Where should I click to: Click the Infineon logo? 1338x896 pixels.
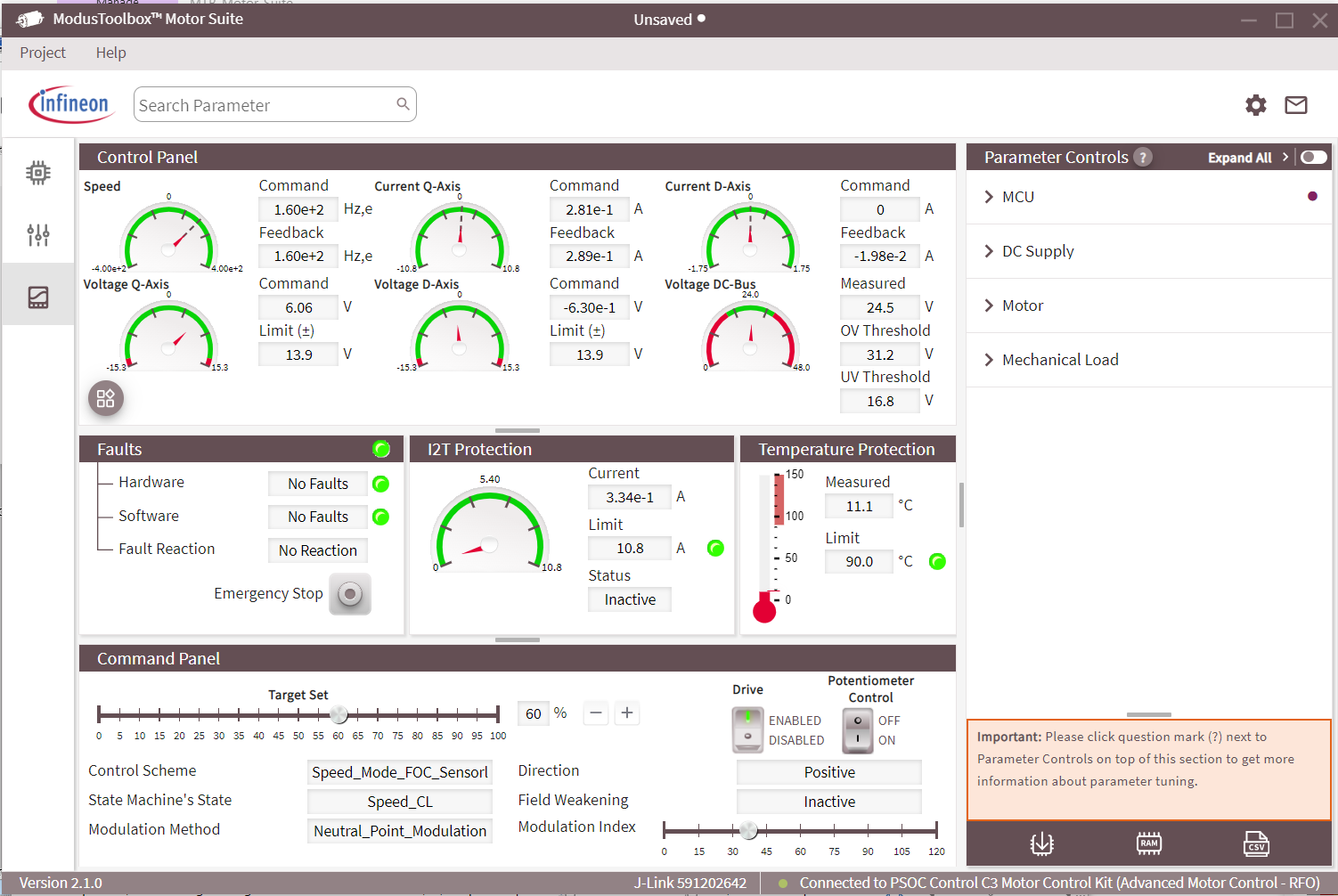click(71, 105)
